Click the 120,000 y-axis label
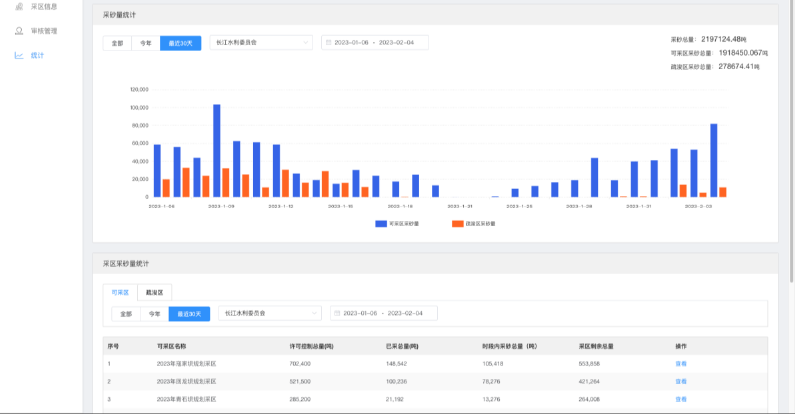The image size is (795, 414). pos(139,89)
